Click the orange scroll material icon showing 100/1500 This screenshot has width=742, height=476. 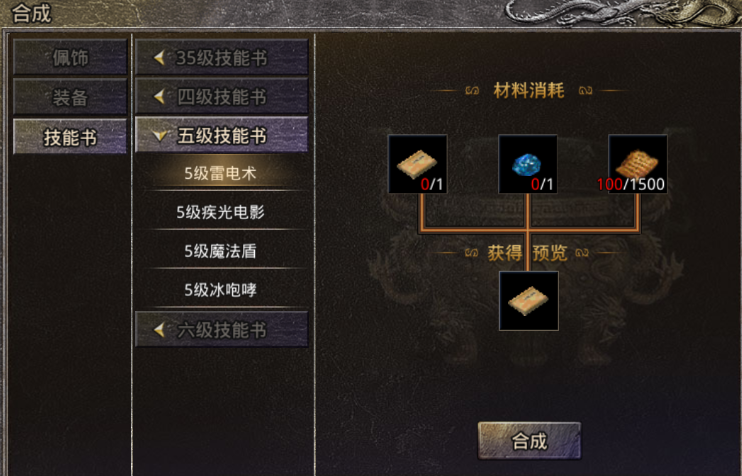tap(637, 164)
